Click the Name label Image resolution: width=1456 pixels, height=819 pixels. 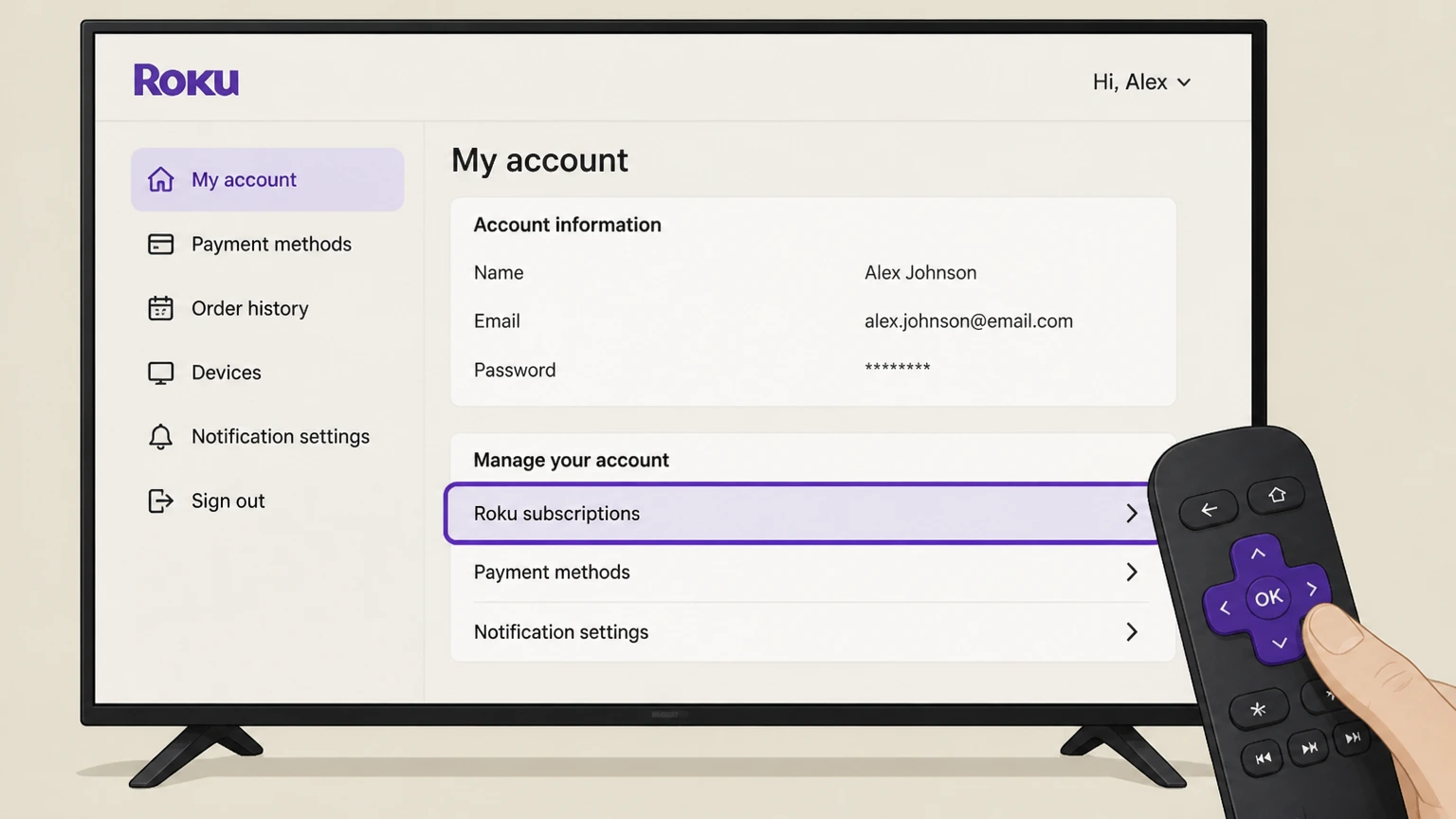coord(499,273)
